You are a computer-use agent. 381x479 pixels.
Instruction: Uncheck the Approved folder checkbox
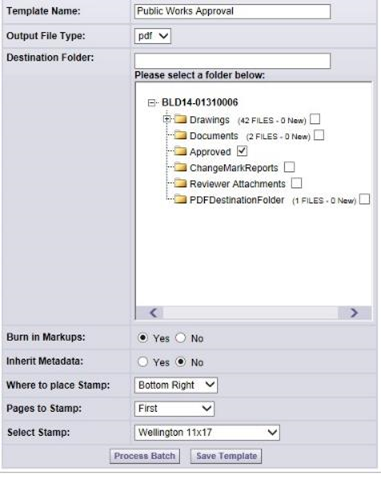pos(242,151)
